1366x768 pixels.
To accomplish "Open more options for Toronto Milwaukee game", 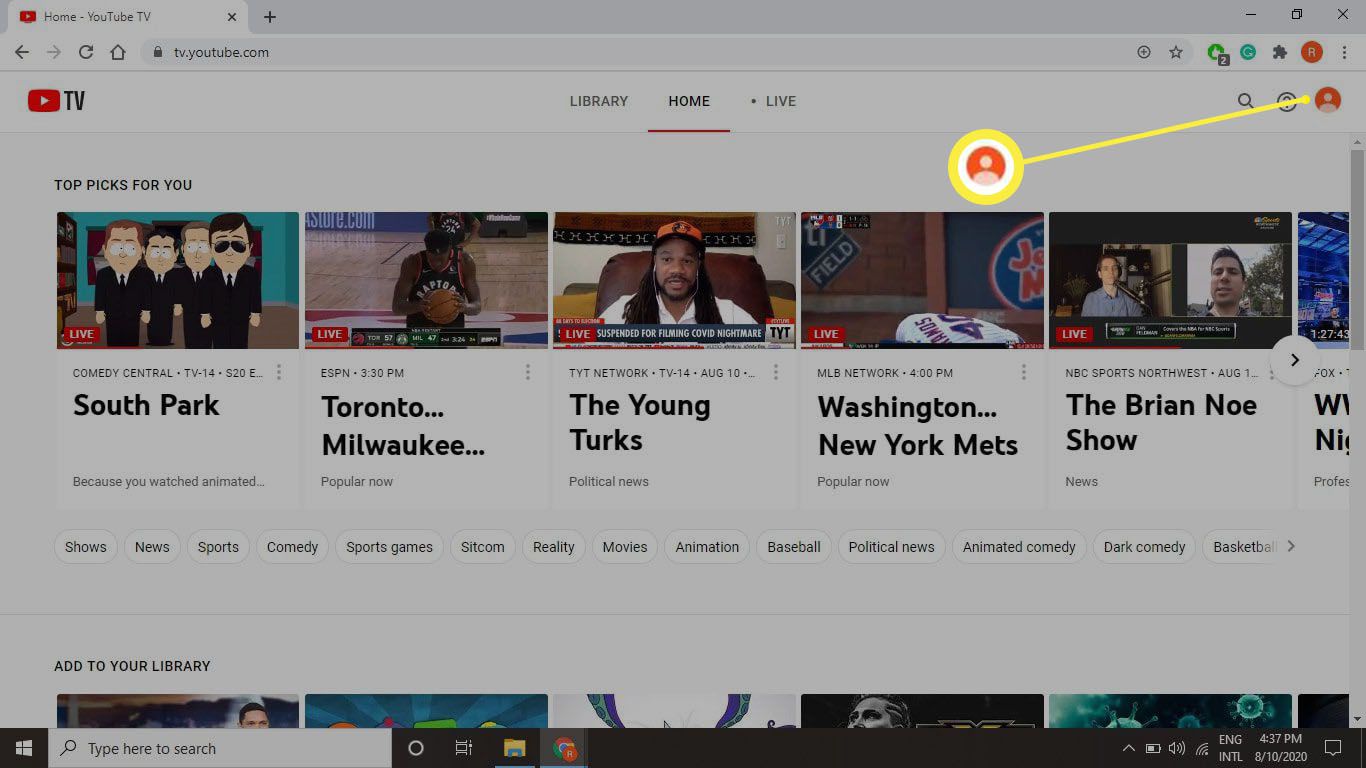I will pos(527,372).
